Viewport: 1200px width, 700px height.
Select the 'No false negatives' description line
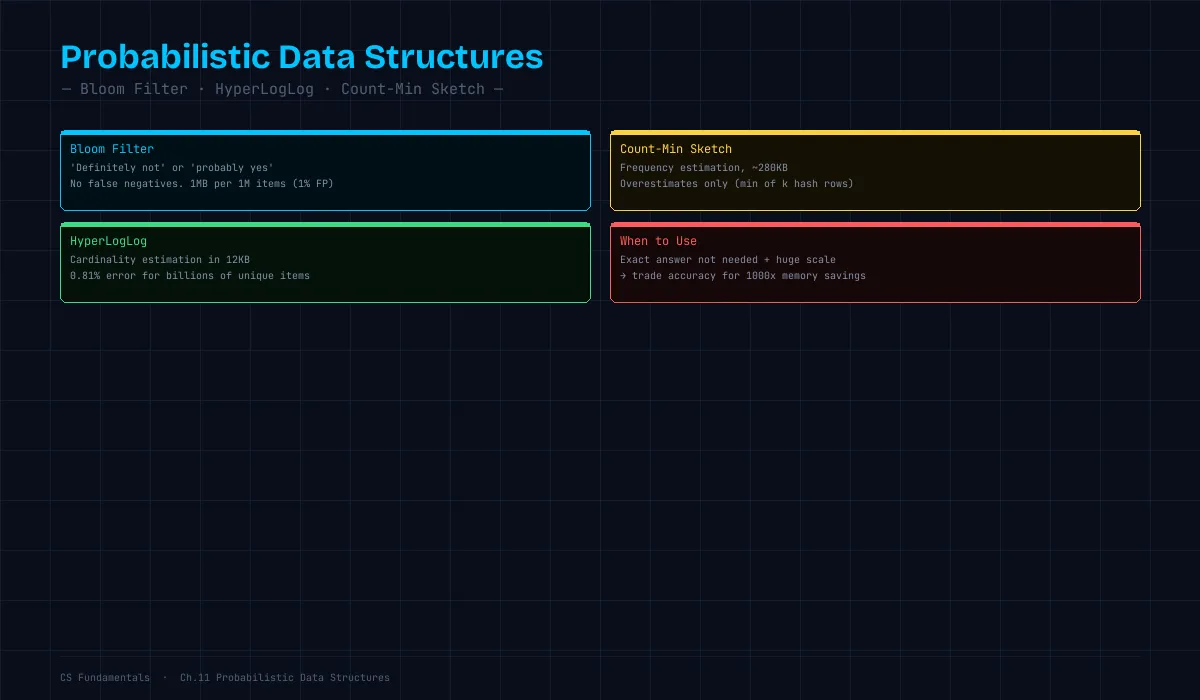[x=202, y=184]
